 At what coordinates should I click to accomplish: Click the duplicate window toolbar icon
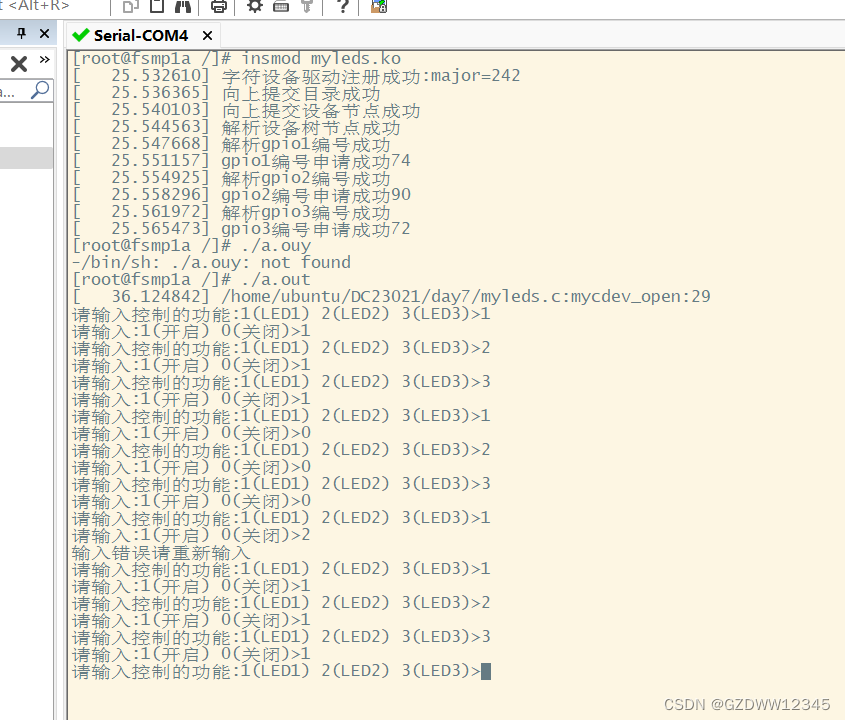[132, 8]
